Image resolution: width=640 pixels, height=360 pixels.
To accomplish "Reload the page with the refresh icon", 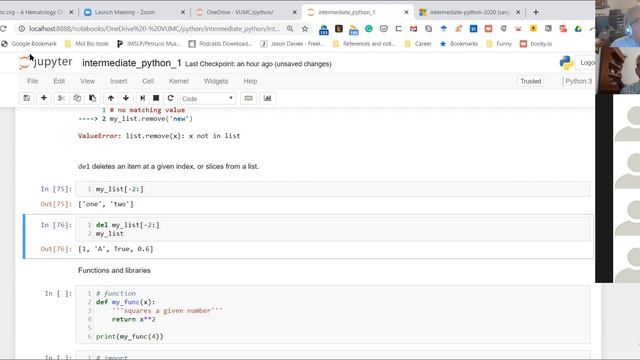I will tap(3, 29).
